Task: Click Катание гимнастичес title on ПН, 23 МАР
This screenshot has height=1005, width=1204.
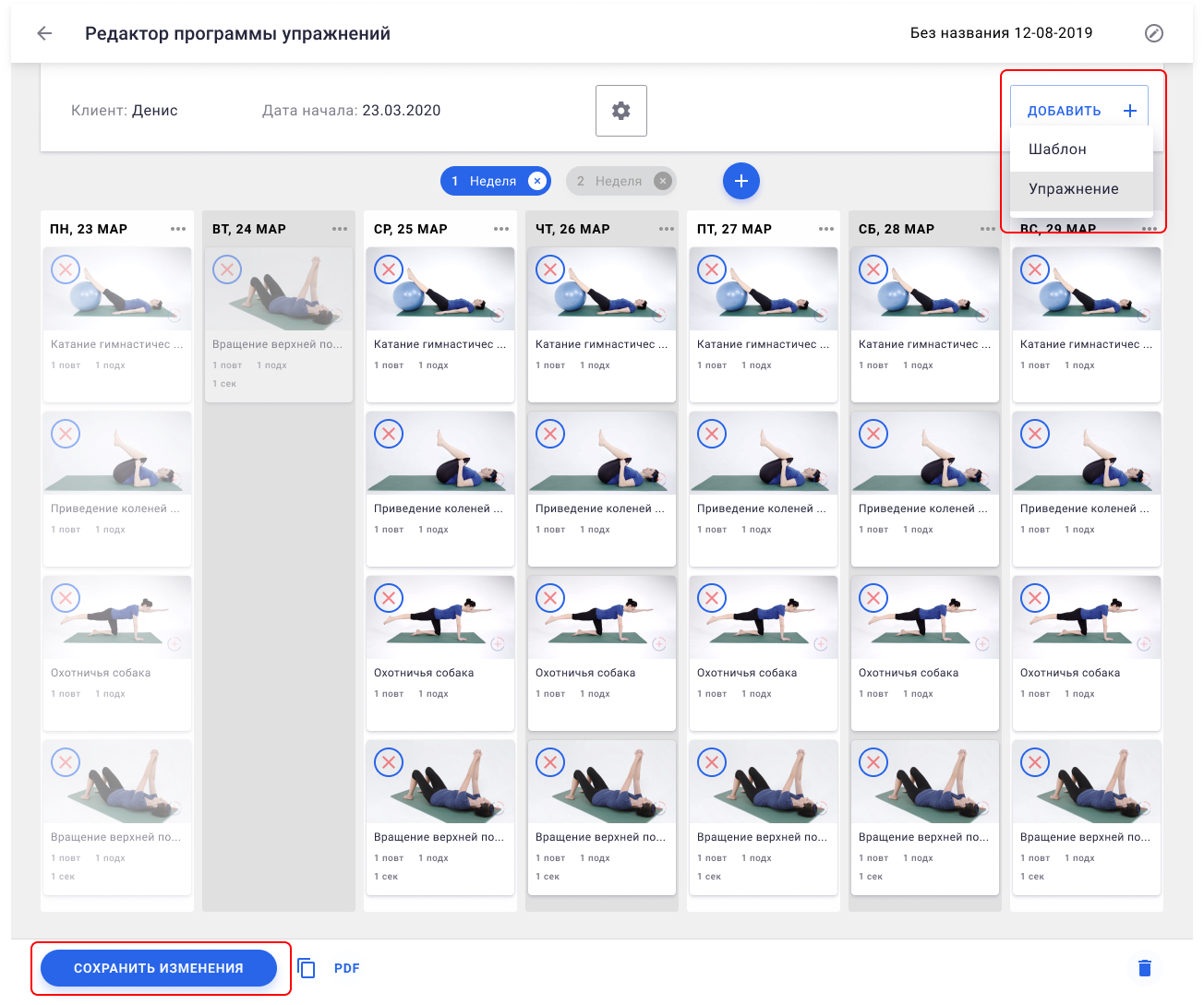Action: [x=117, y=344]
